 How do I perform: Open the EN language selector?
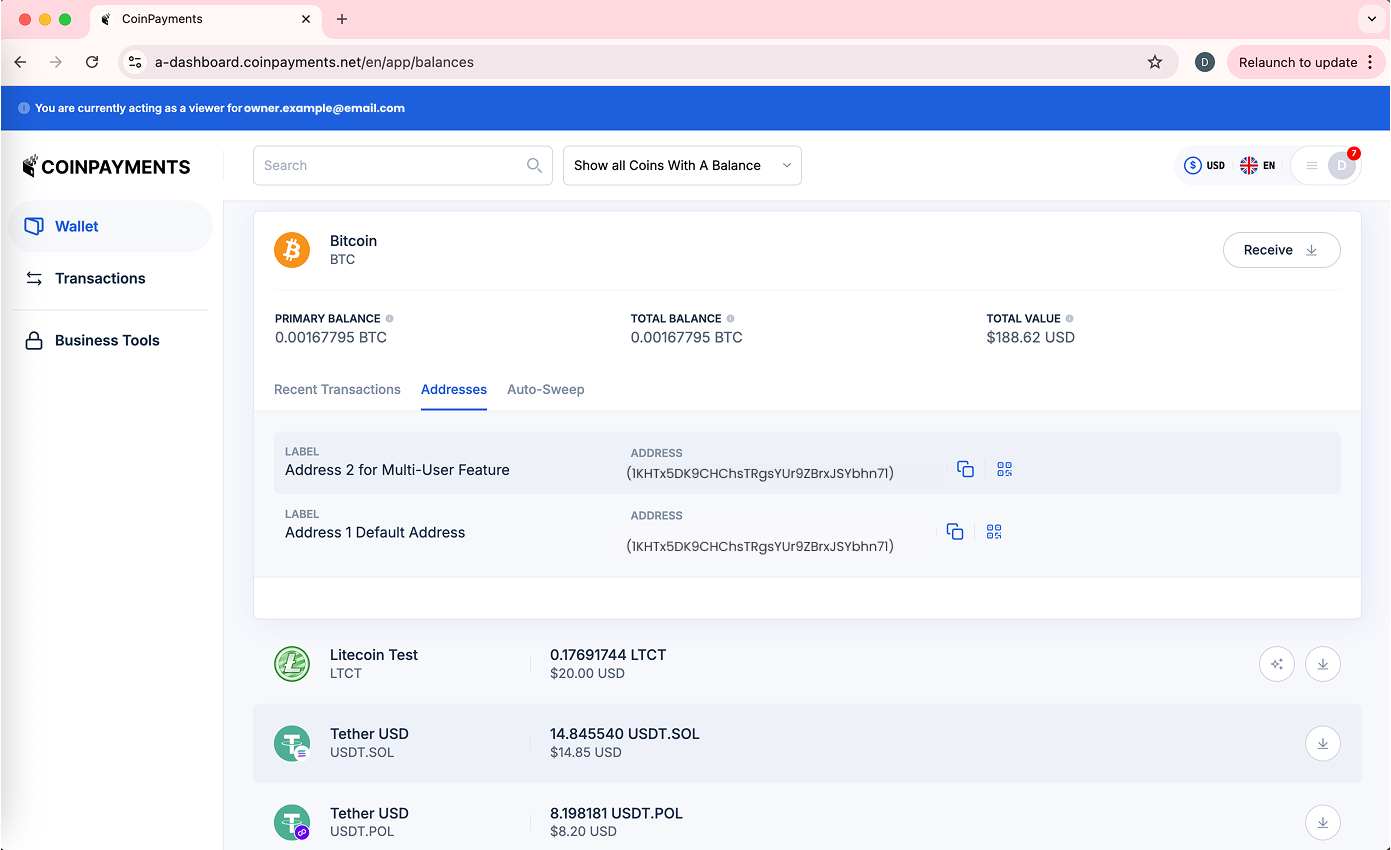tap(1257, 166)
